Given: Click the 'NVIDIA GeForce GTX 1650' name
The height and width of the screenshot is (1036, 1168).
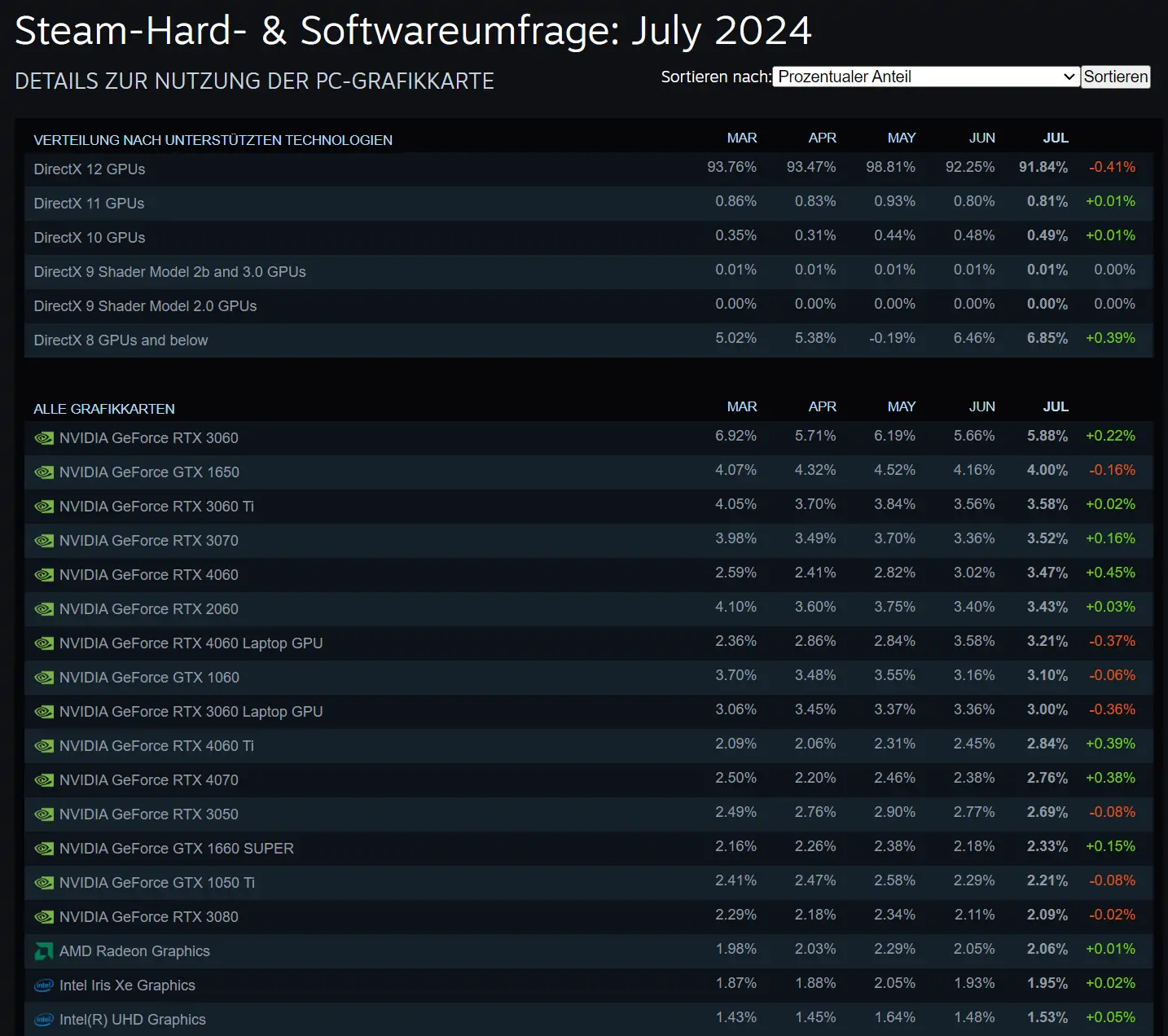Looking at the screenshot, I should pyautogui.click(x=149, y=472).
